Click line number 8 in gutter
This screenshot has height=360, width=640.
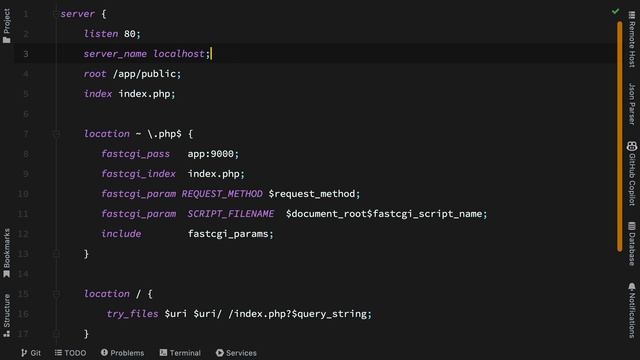(26, 154)
